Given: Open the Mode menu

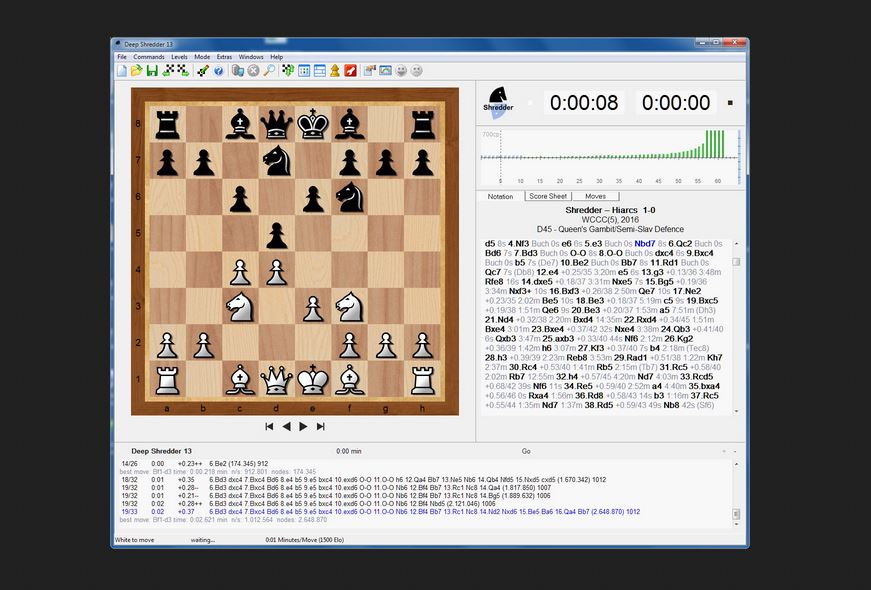Looking at the screenshot, I should [202, 57].
